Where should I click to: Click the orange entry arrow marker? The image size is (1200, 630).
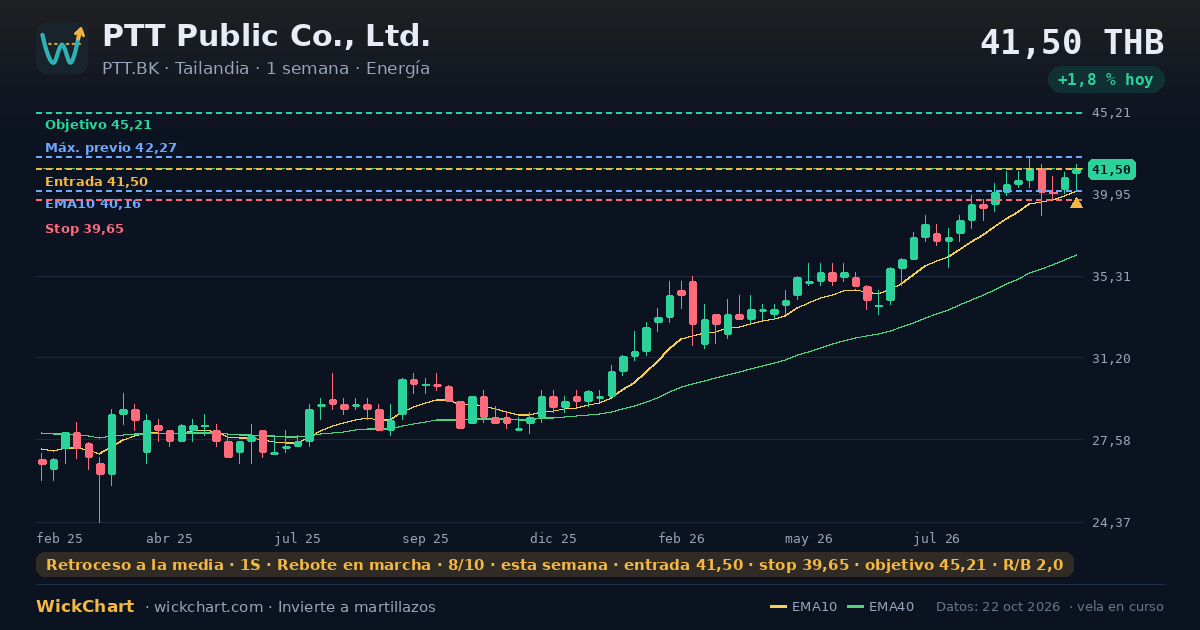tap(1076, 203)
